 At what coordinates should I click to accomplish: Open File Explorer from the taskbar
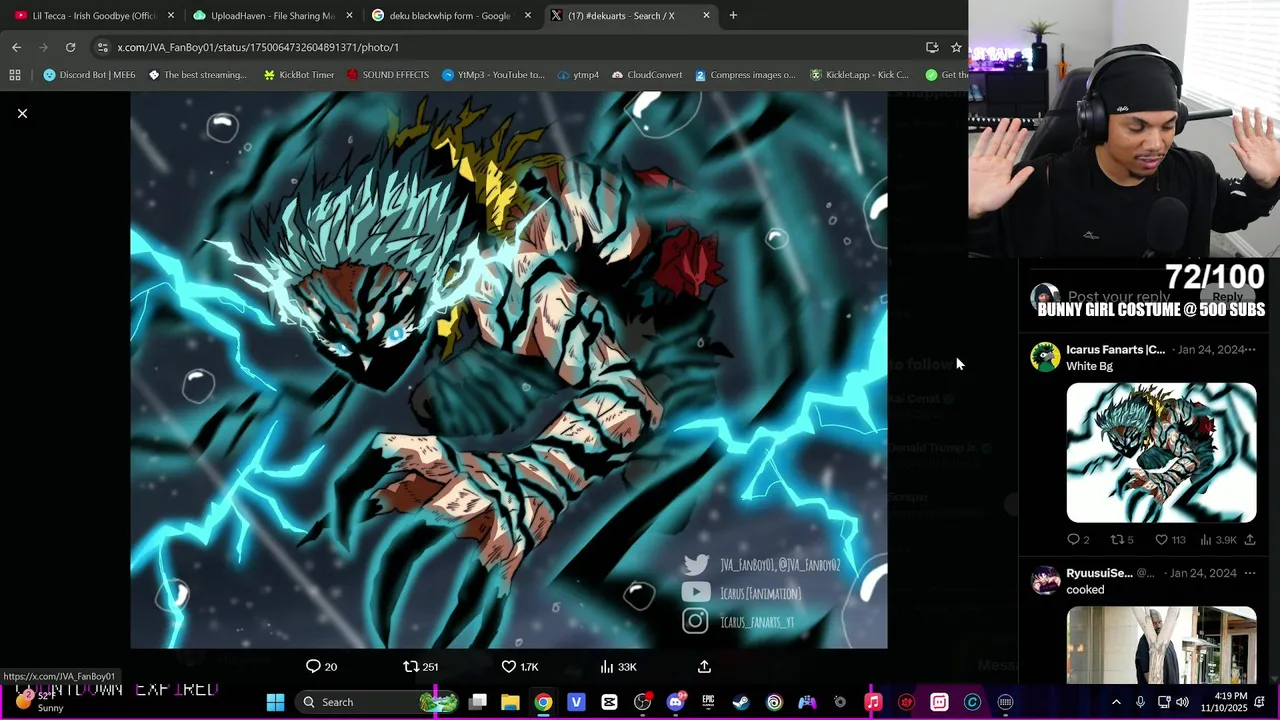click(x=510, y=702)
